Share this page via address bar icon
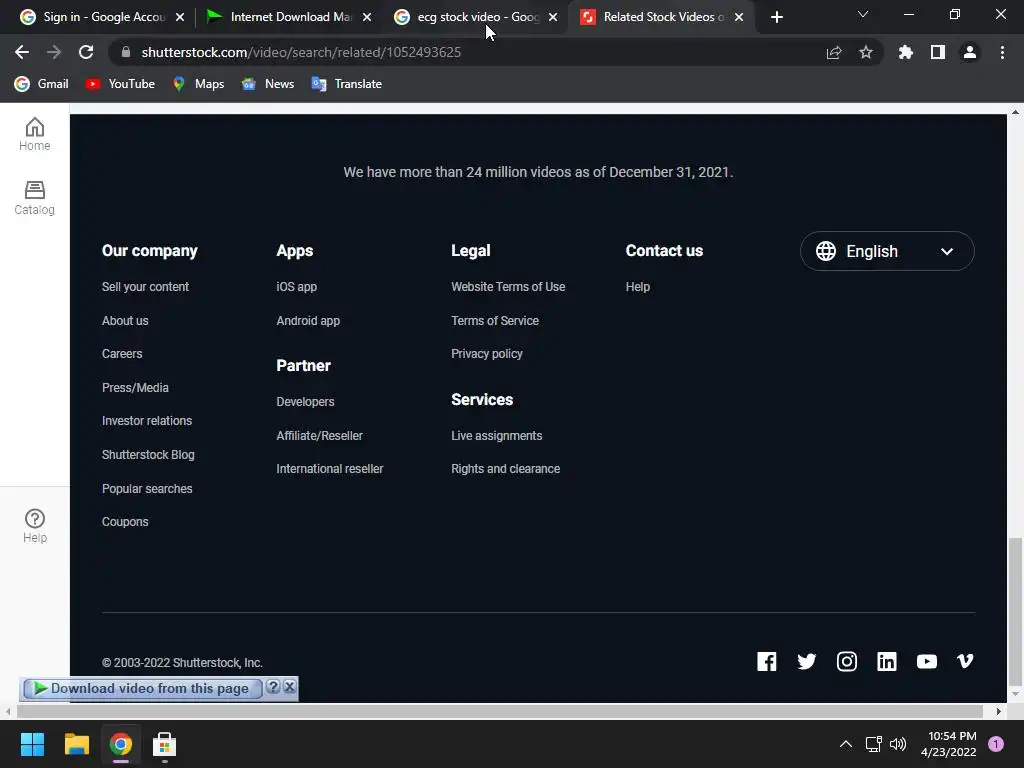Viewport: 1024px width, 768px height. (834, 52)
